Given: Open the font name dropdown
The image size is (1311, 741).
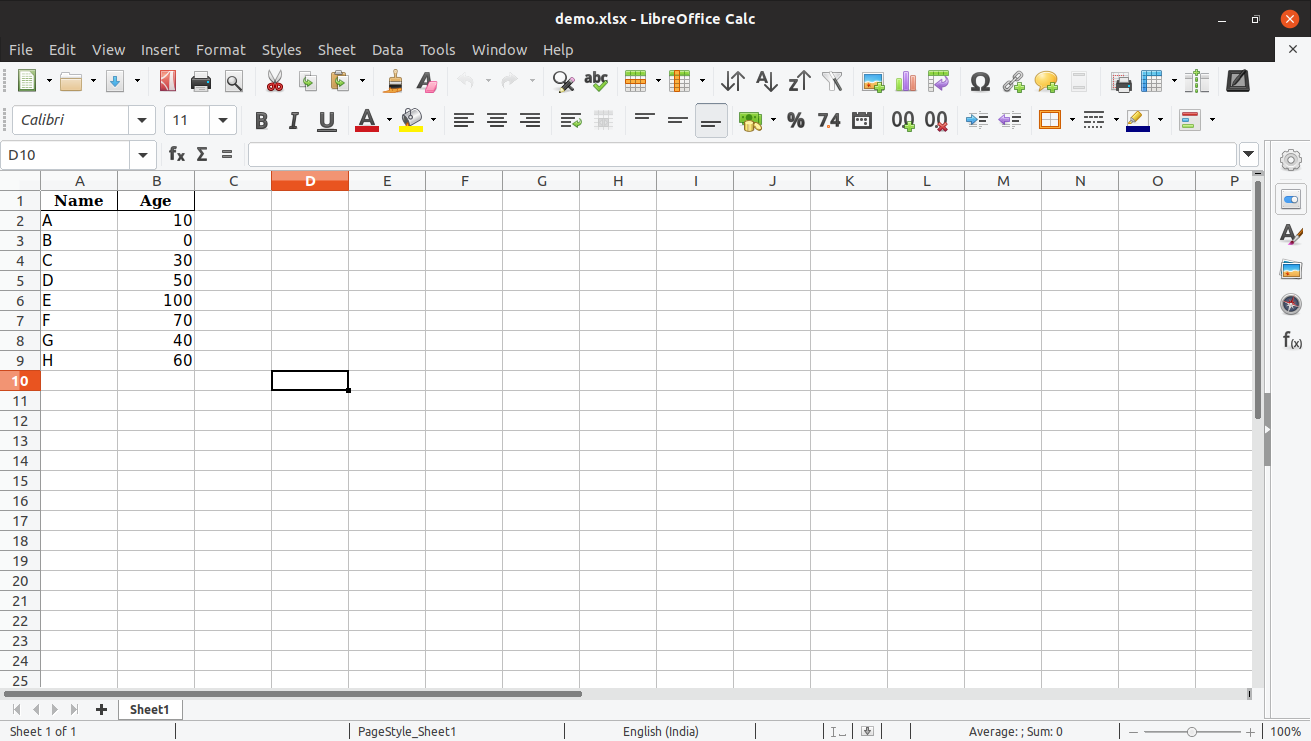Looking at the screenshot, I should 141,120.
